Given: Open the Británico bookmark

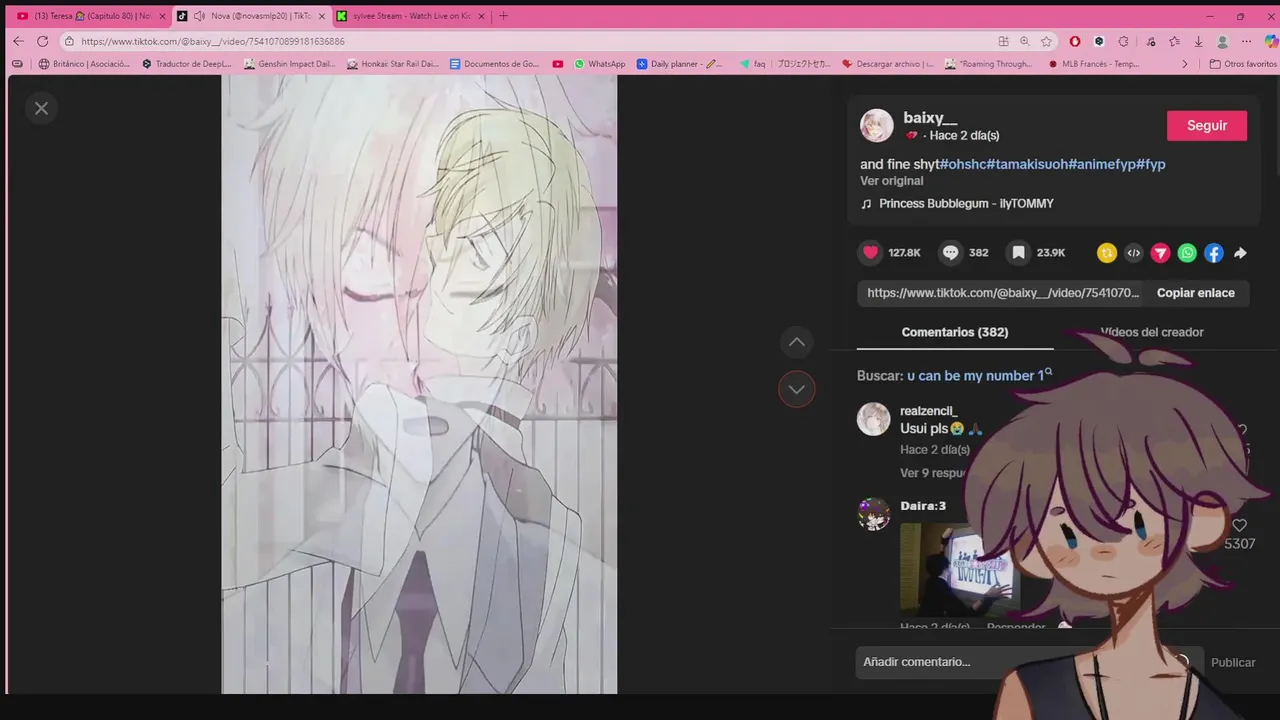Looking at the screenshot, I should pos(84,64).
